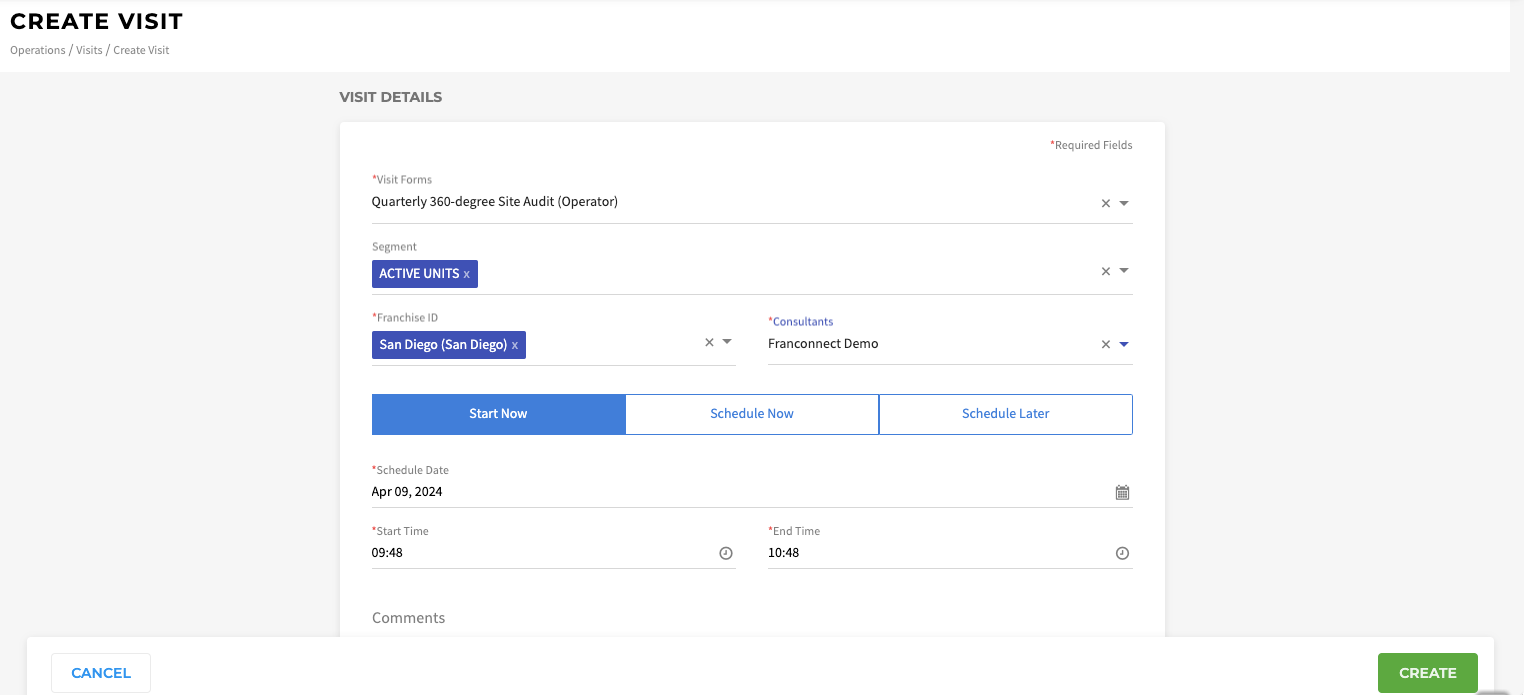1524x695 pixels.
Task: Switch to the Schedule Later tab
Action: (x=1006, y=414)
